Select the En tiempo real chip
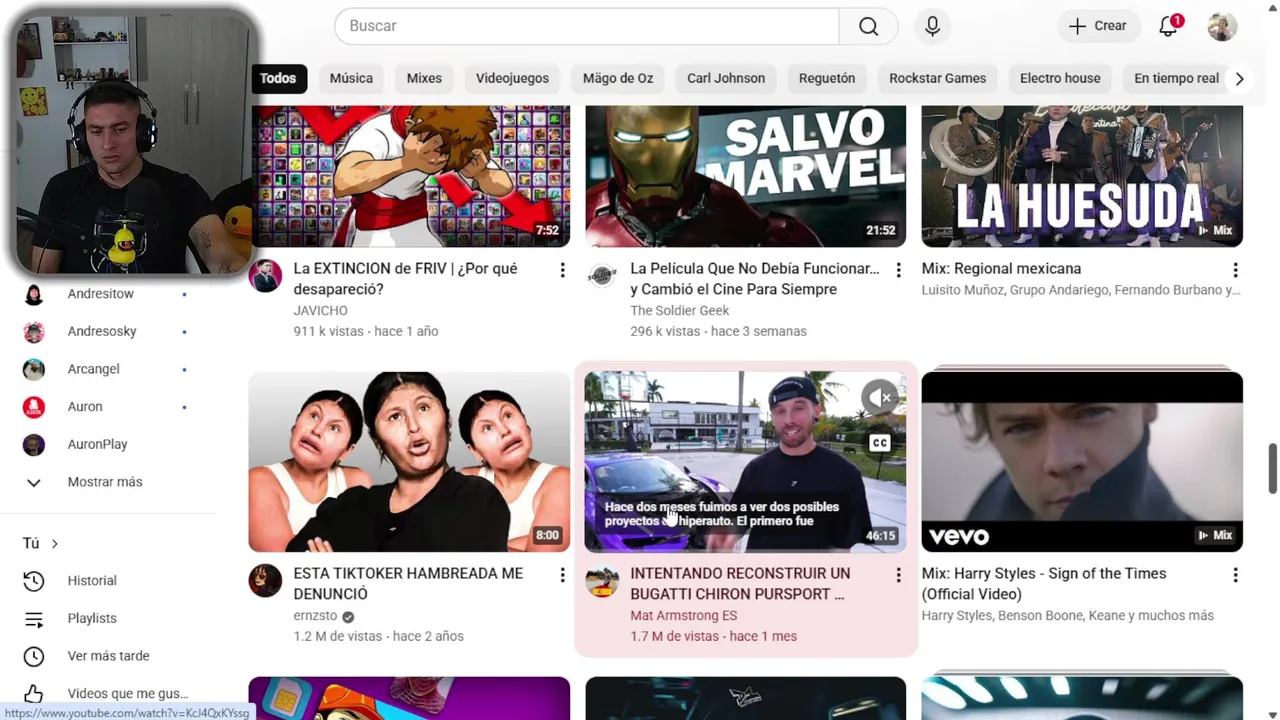The width and height of the screenshot is (1280, 720). click(1176, 78)
